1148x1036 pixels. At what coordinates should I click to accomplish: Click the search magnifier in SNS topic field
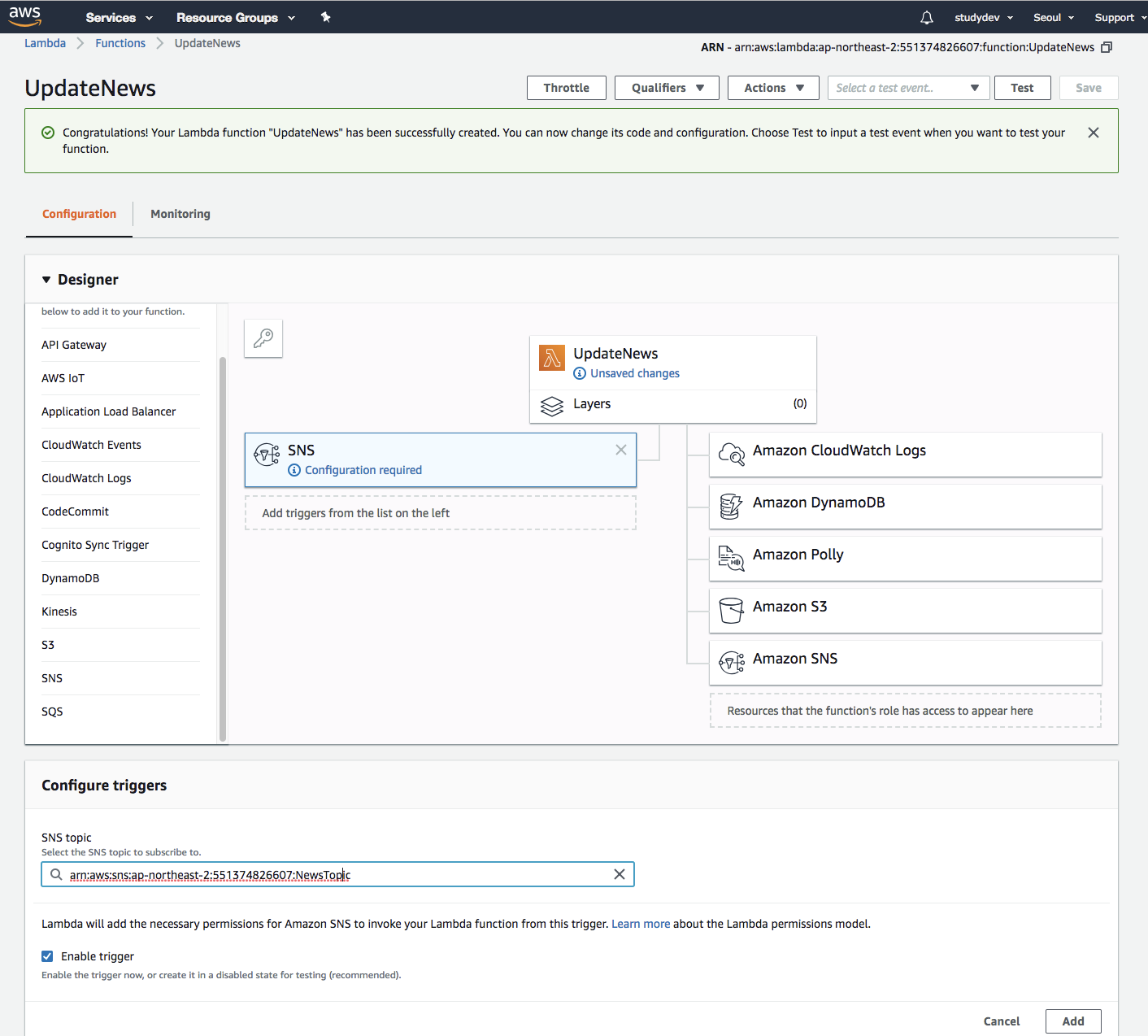coord(56,874)
